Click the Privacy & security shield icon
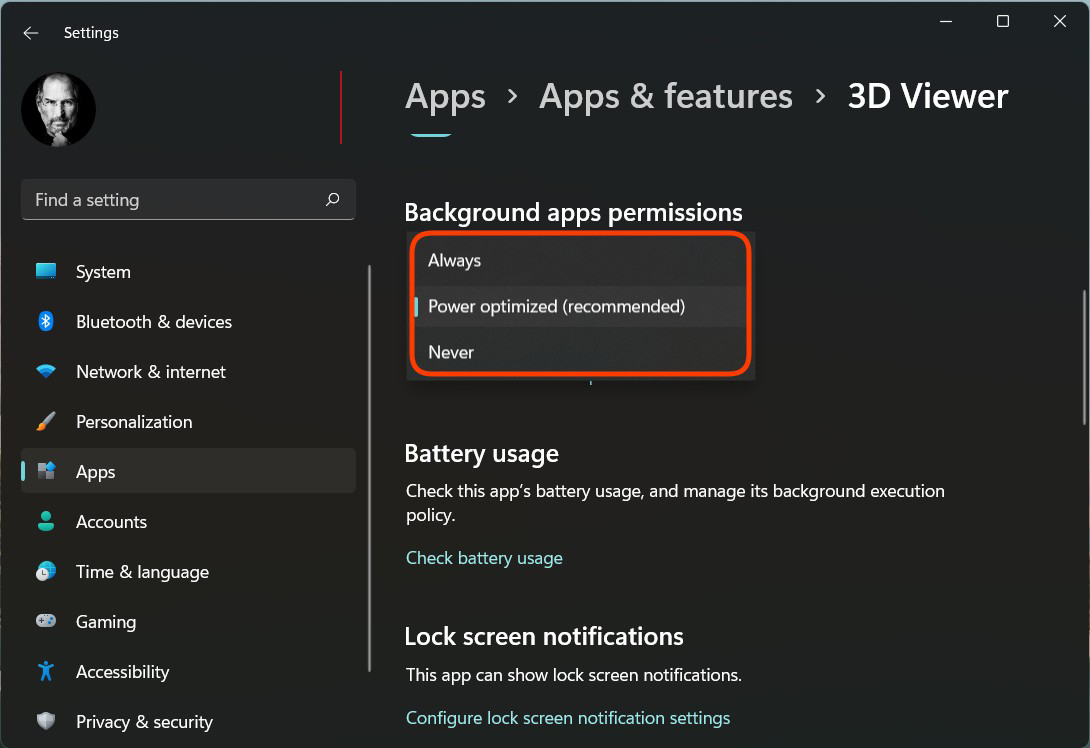Image resolution: width=1090 pixels, height=748 pixels. (x=46, y=721)
